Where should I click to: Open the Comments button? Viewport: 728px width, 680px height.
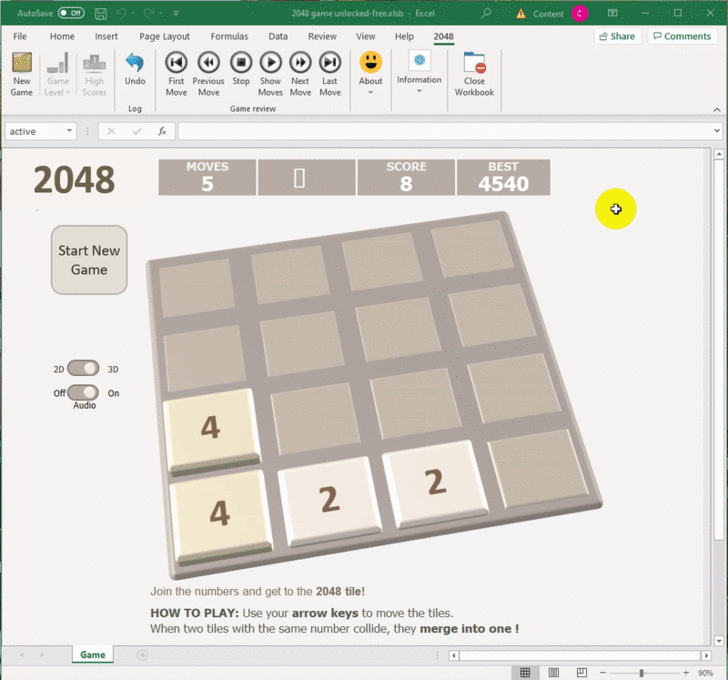(682, 36)
